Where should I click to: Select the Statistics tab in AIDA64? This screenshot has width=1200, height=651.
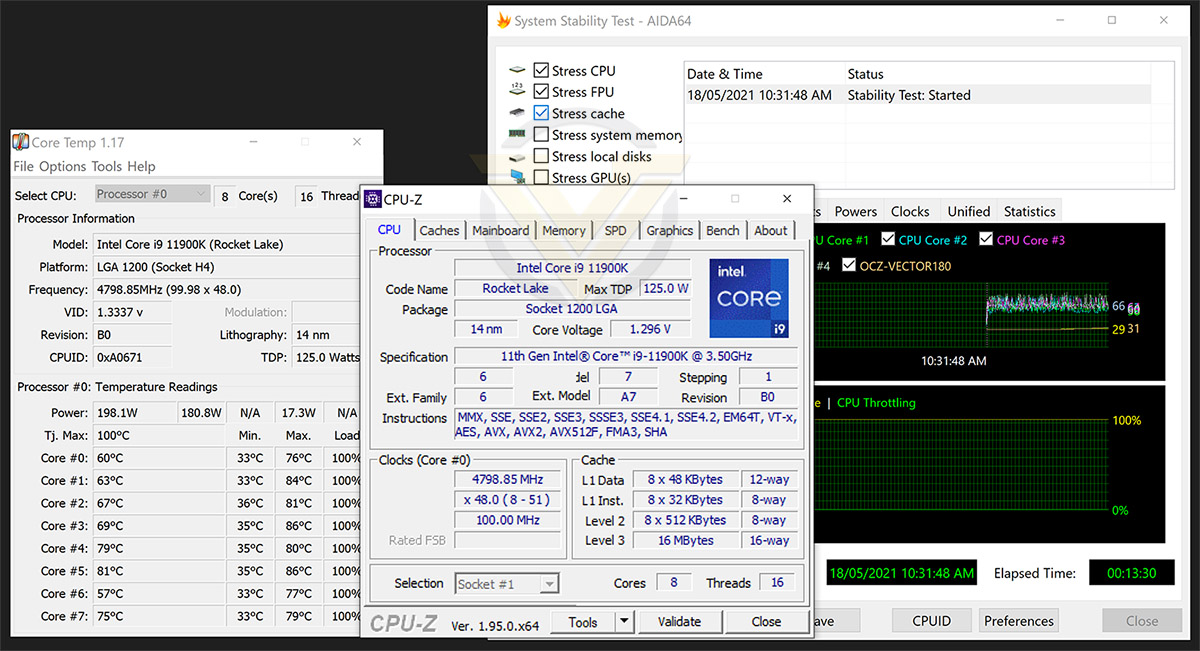point(1029,212)
